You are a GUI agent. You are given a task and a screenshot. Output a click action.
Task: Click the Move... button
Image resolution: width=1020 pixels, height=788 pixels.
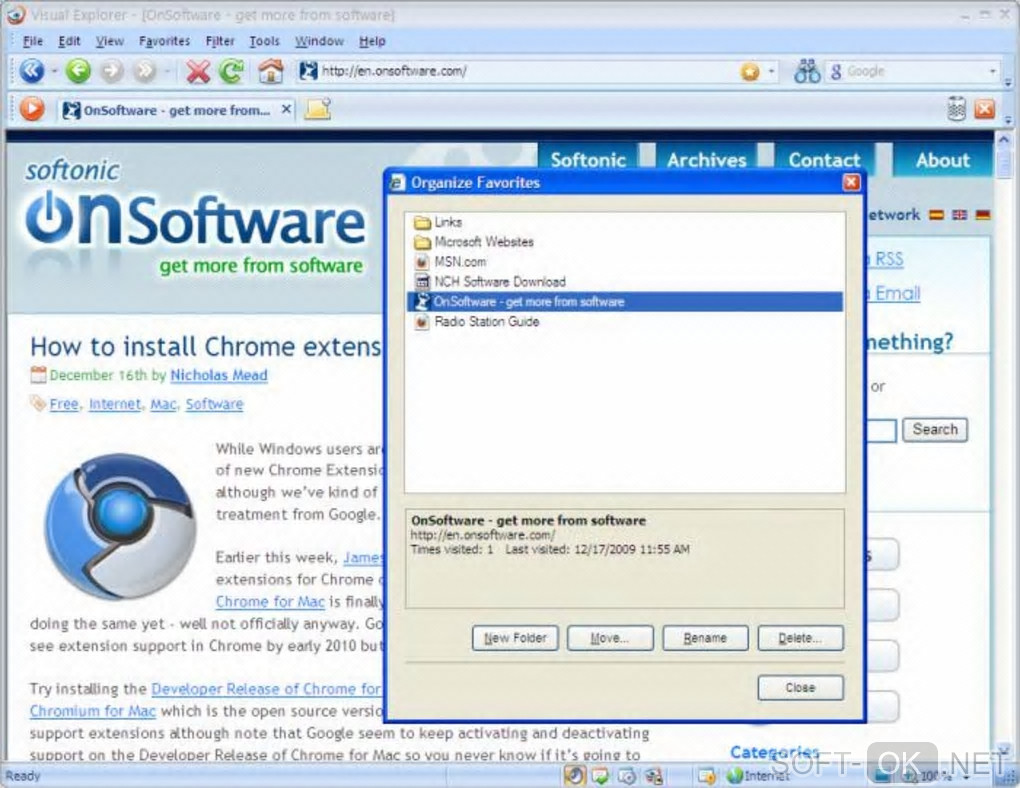(x=610, y=638)
